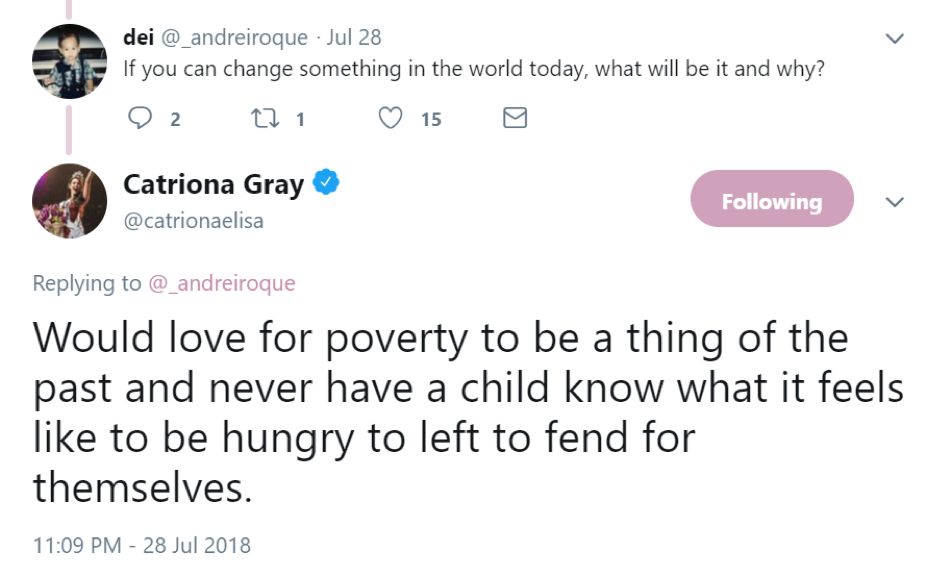Open the '11:09 PM - 28 Jul 2018' timestamp
This screenshot has height=577, width=927.
point(142,546)
